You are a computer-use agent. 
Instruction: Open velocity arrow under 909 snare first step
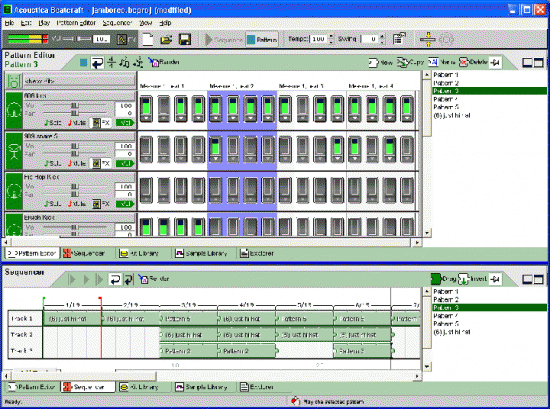[146, 159]
